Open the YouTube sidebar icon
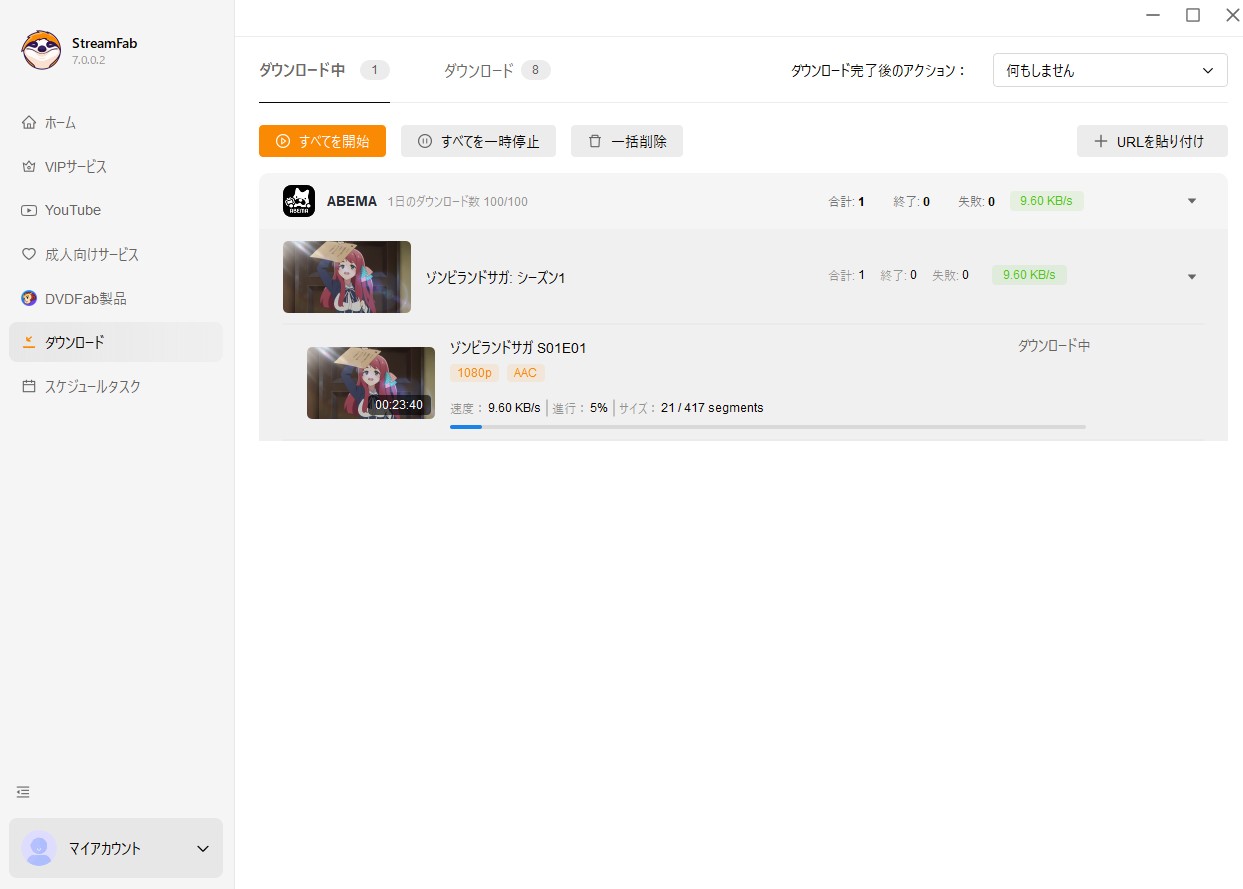The height and width of the screenshot is (889, 1243). point(28,211)
